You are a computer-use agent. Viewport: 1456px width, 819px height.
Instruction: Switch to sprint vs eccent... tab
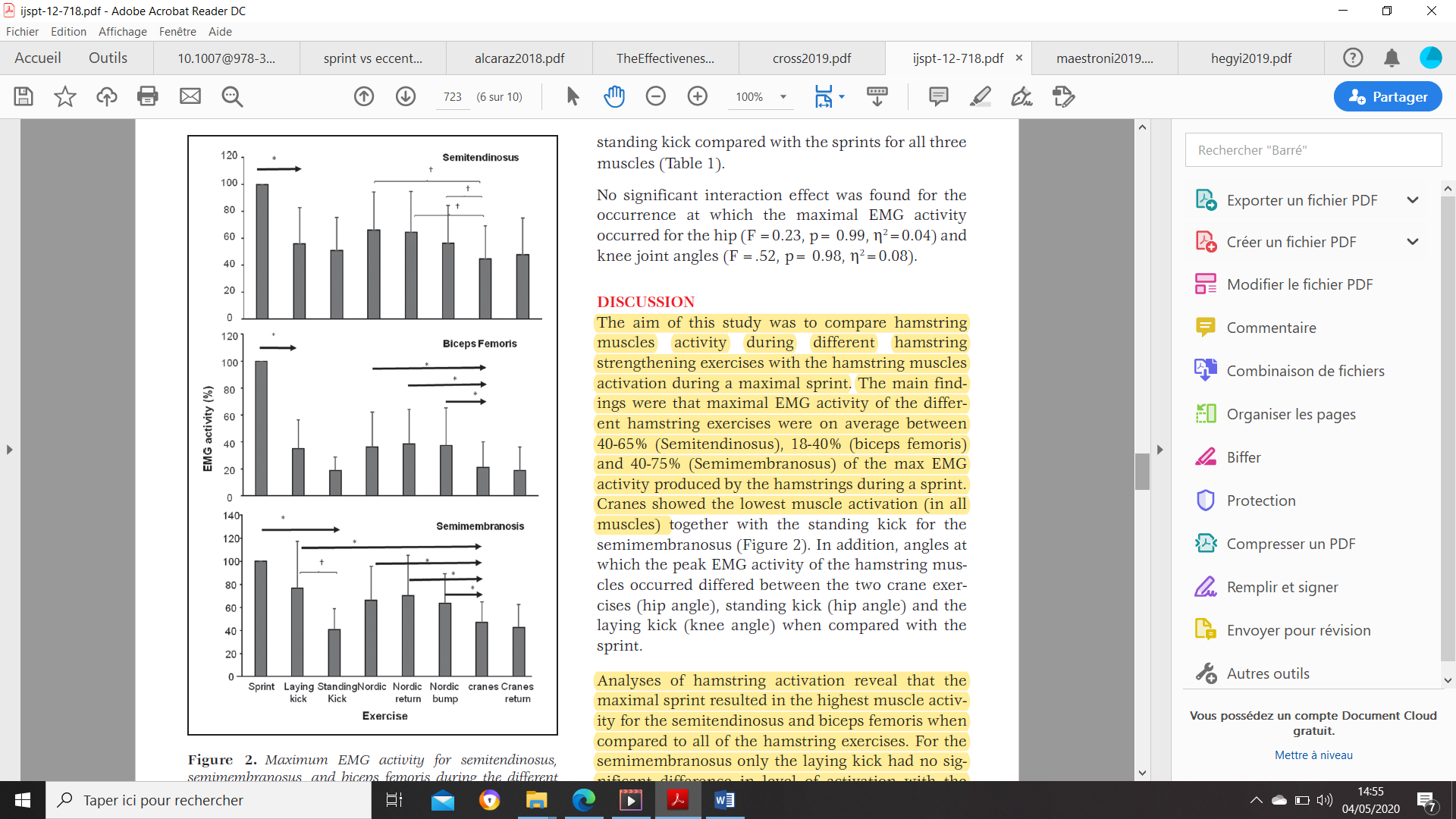pos(373,58)
